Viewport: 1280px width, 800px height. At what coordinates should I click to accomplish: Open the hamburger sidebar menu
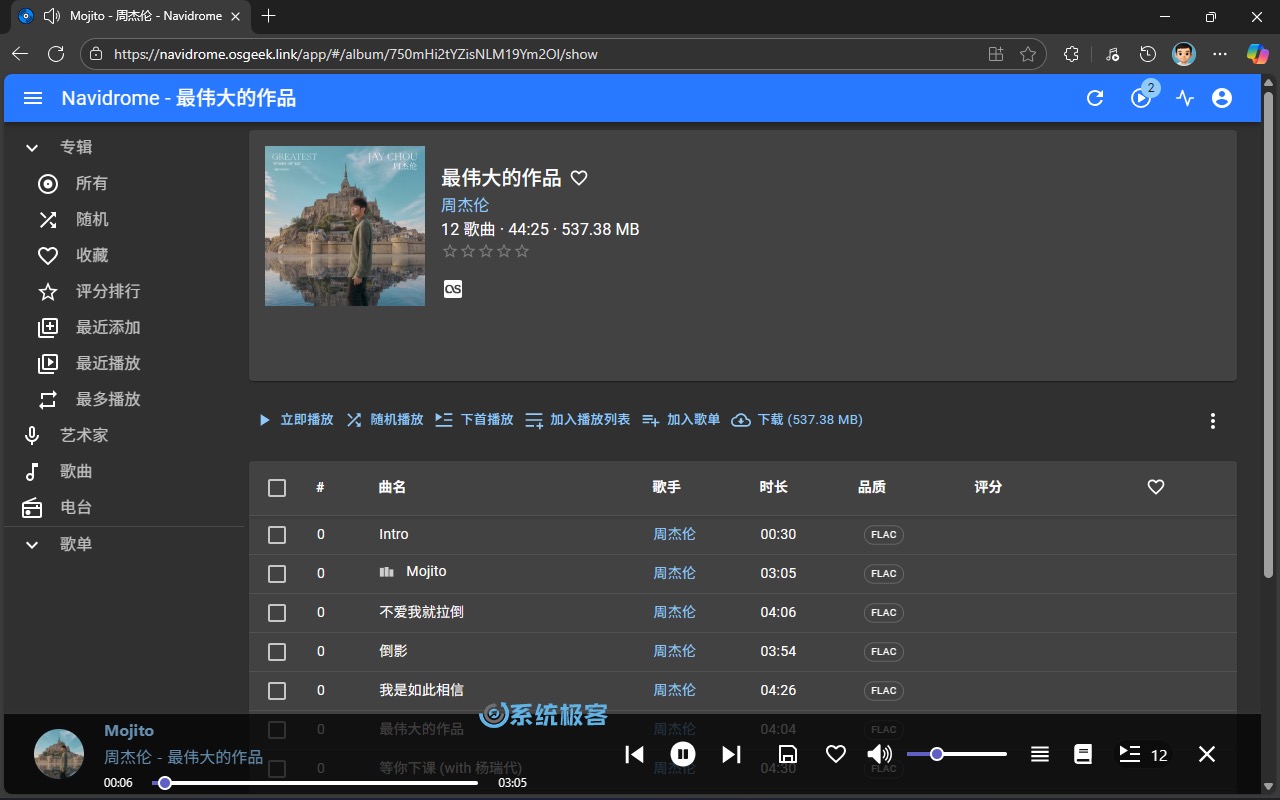[33, 98]
